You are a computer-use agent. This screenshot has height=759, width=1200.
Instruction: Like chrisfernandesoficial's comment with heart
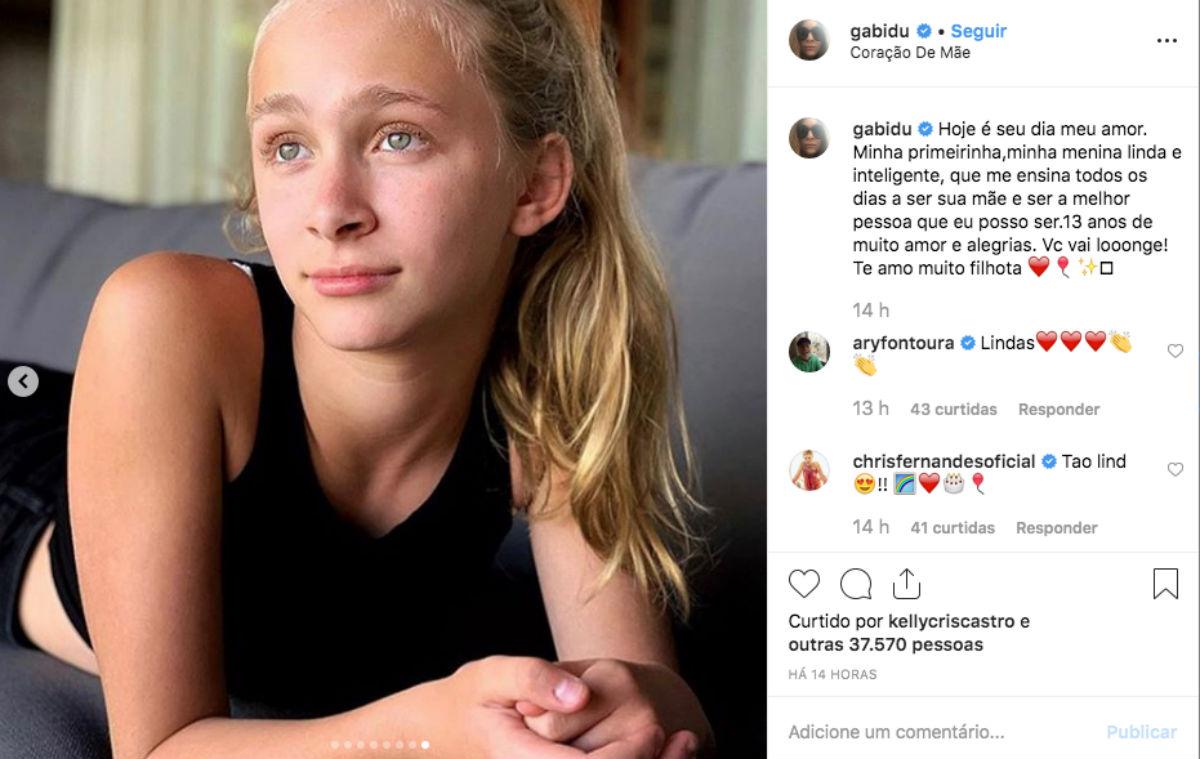pyautogui.click(x=1175, y=469)
